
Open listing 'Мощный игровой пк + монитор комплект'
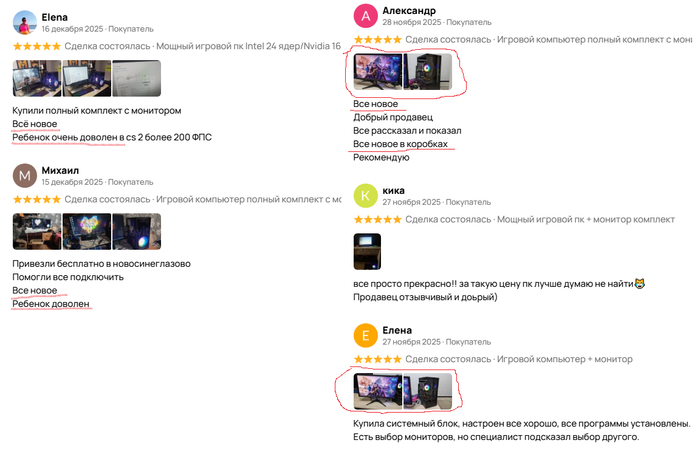pyautogui.click(x=586, y=219)
